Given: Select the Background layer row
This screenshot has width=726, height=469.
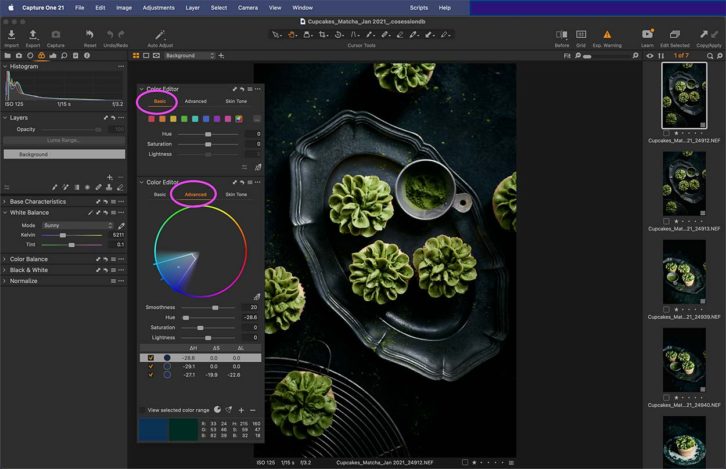Looking at the screenshot, I should [64, 154].
